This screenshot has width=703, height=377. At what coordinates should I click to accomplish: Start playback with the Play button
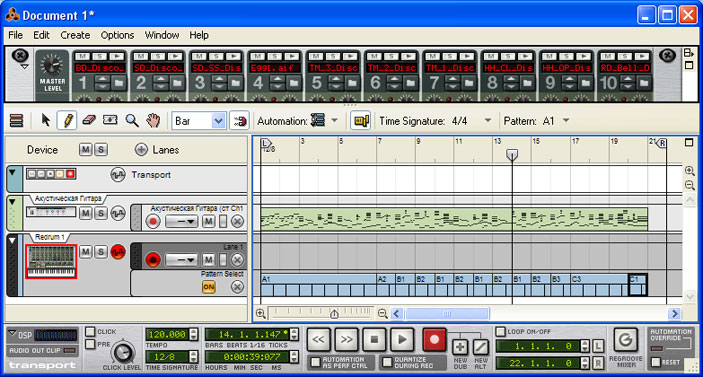pos(402,339)
